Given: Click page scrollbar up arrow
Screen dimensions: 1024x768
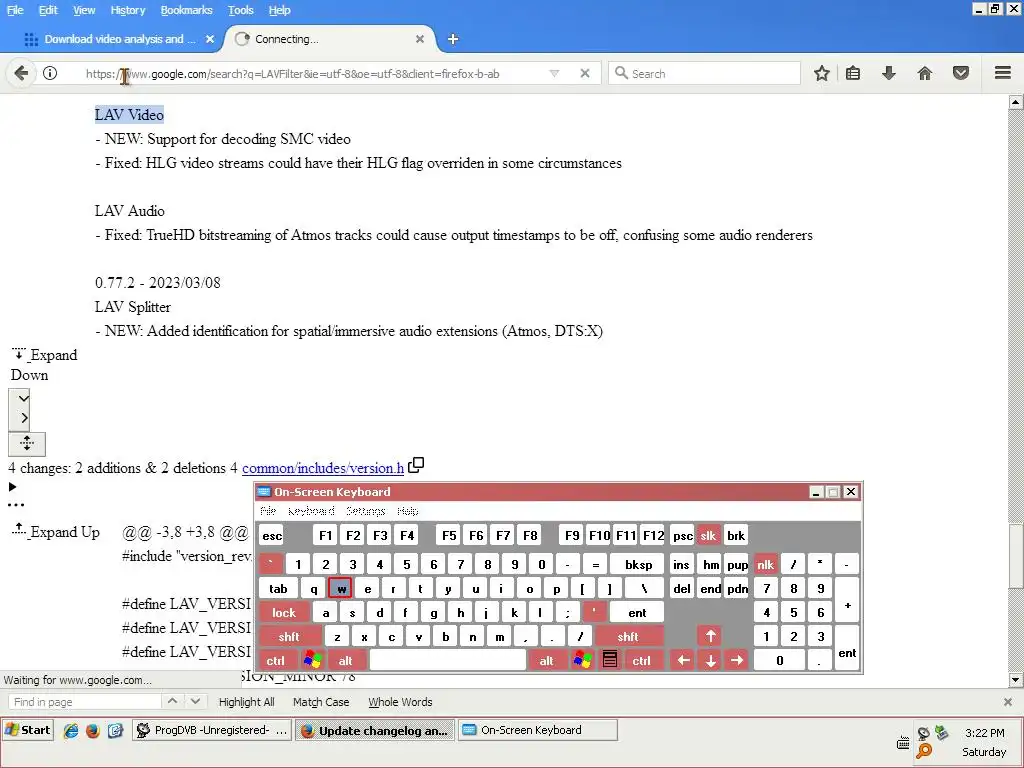Looking at the screenshot, I should coord(1016,102).
